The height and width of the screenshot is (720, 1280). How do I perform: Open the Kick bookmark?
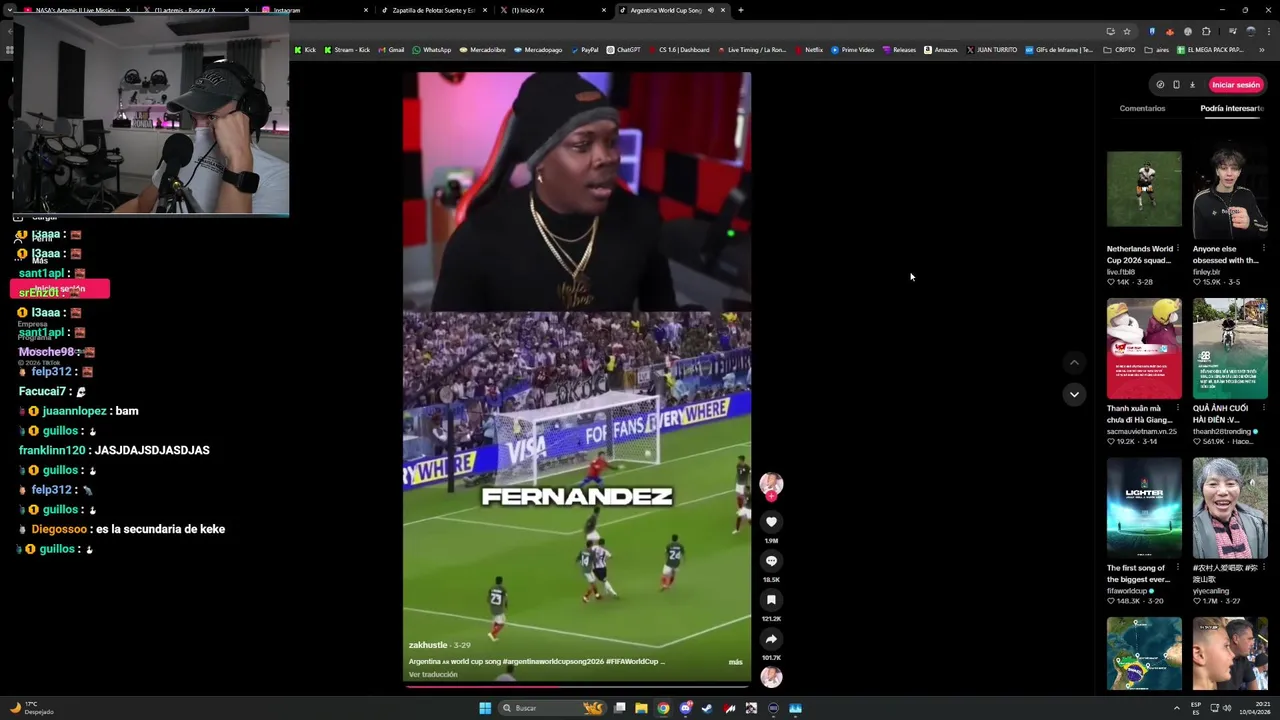[x=305, y=50]
